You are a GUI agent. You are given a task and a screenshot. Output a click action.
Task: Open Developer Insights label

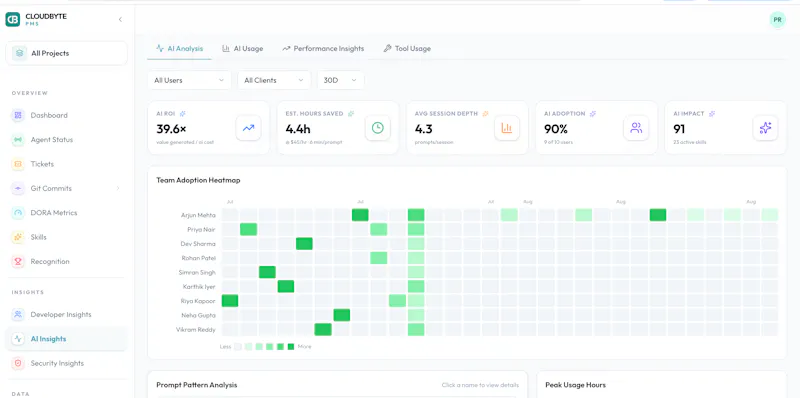61,314
